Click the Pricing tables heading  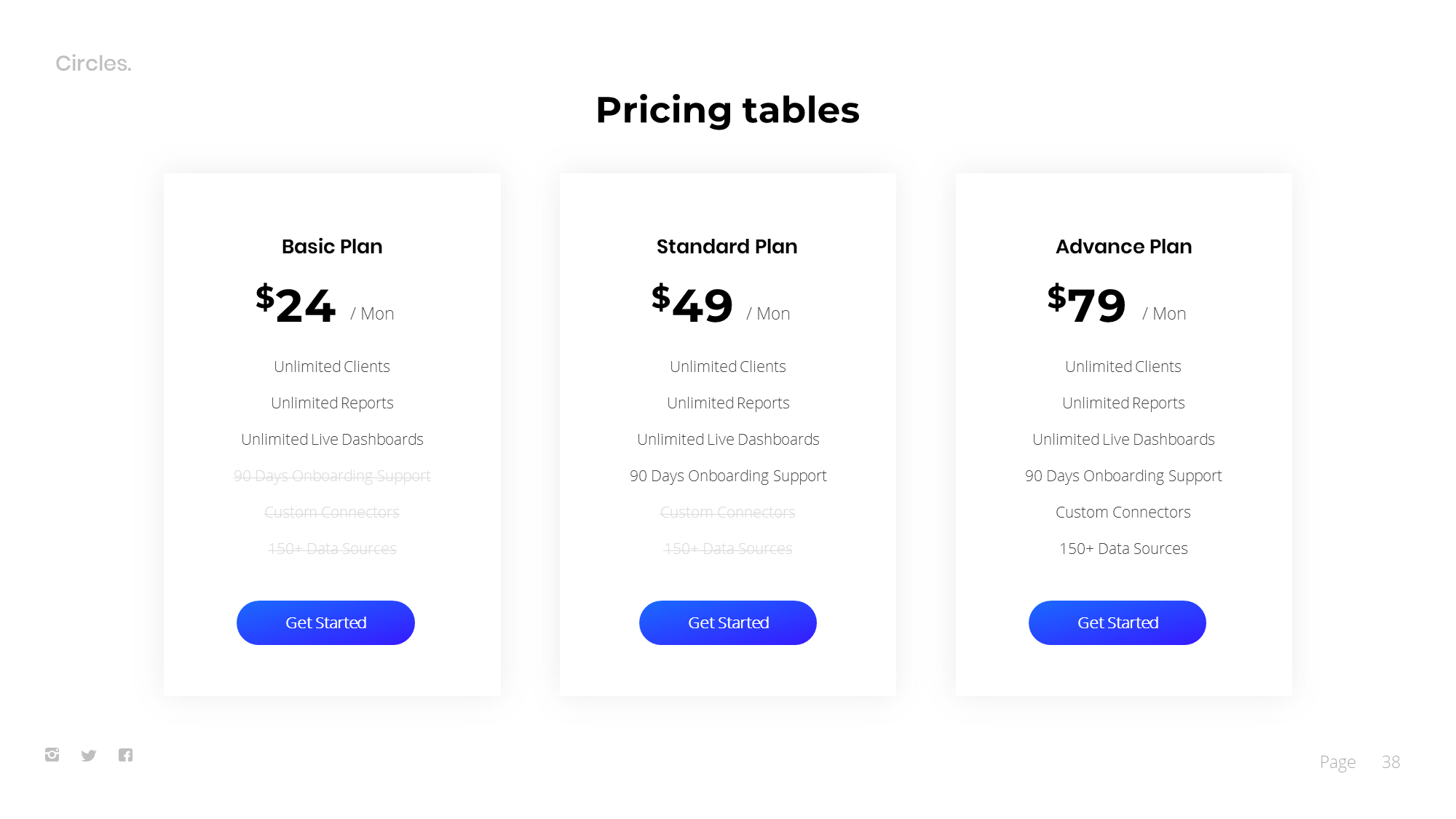[x=727, y=110]
